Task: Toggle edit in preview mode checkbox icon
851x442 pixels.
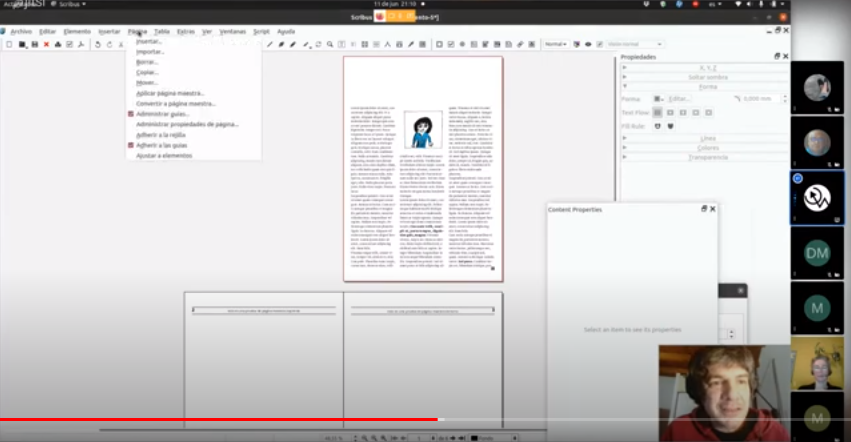Action: coord(600,45)
